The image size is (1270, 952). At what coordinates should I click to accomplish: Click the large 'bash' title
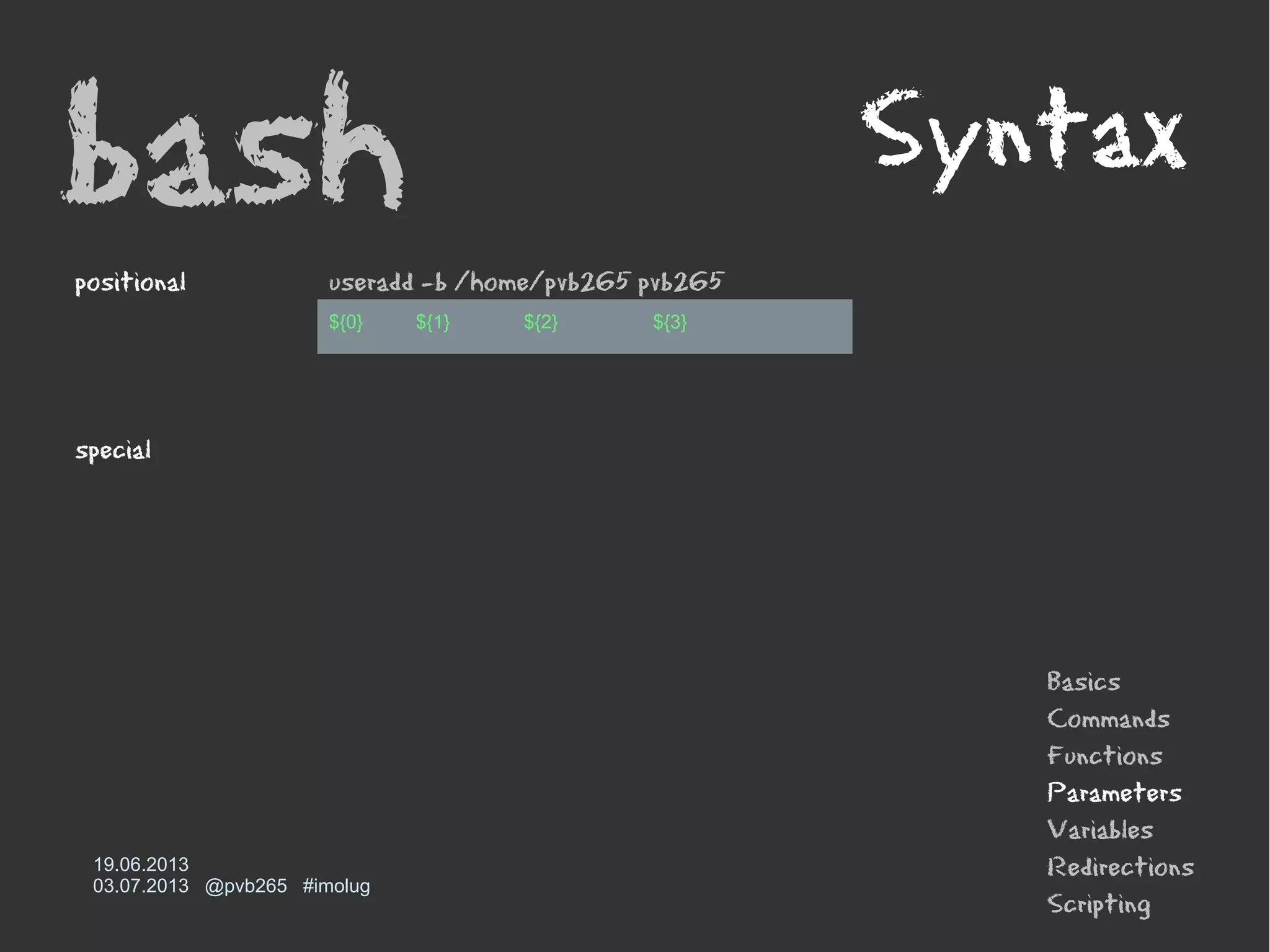point(233,140)
